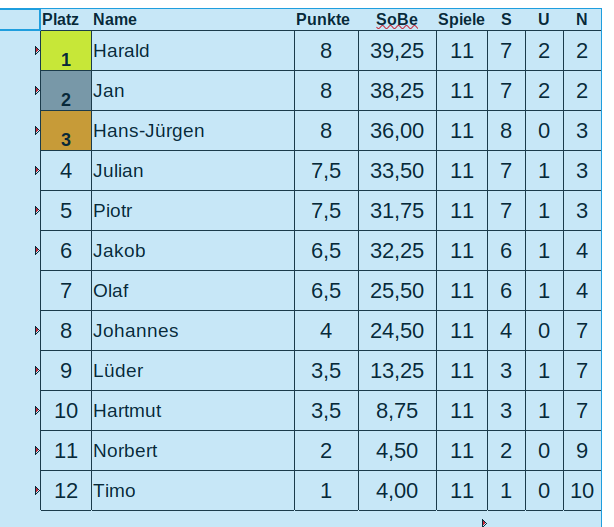Click the Name column header
The width and height of the screenshot is (614, 527).
pos(115,19)
